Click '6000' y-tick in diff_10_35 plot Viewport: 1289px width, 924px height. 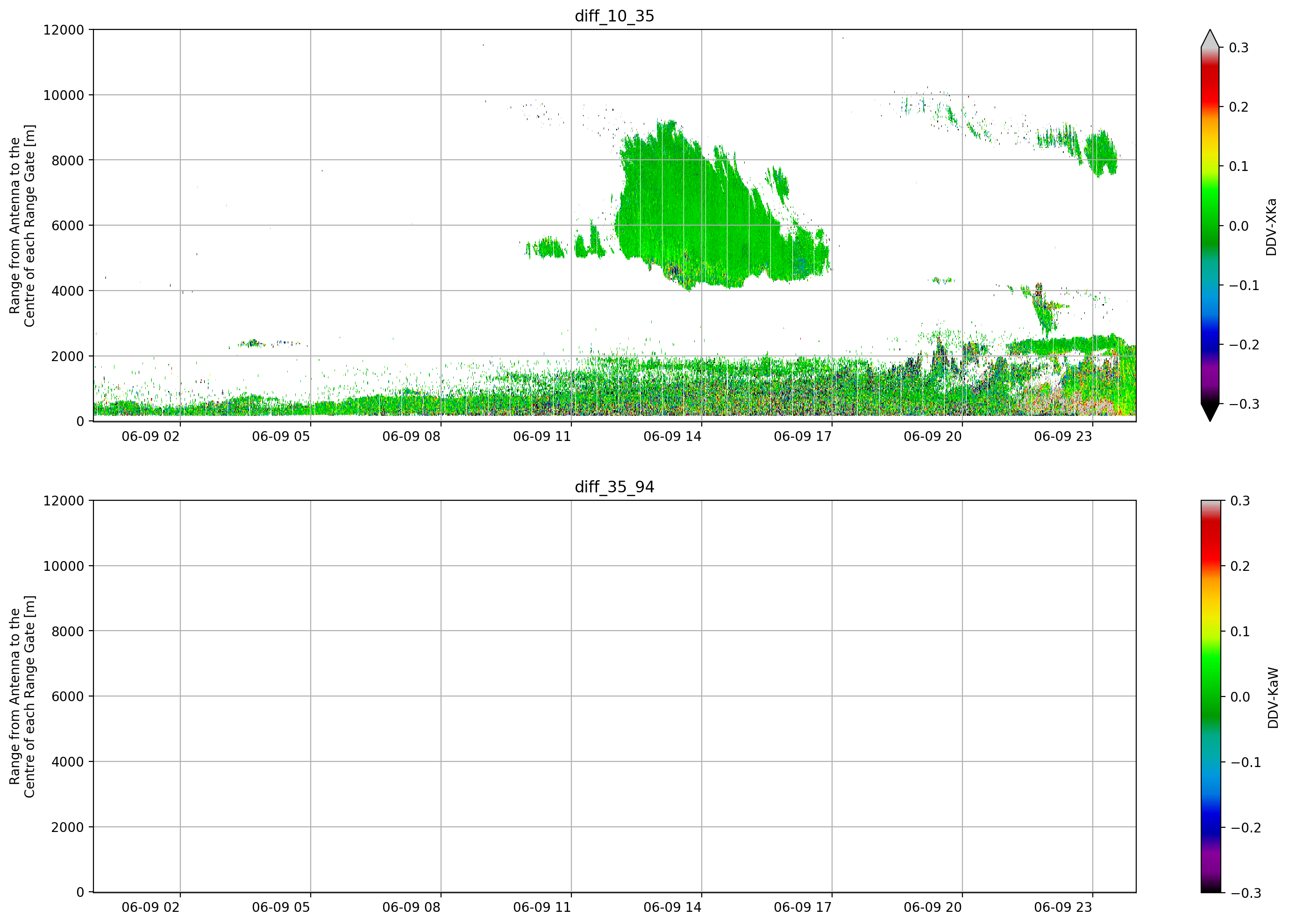pyautogui.click(x=68, y=226)
